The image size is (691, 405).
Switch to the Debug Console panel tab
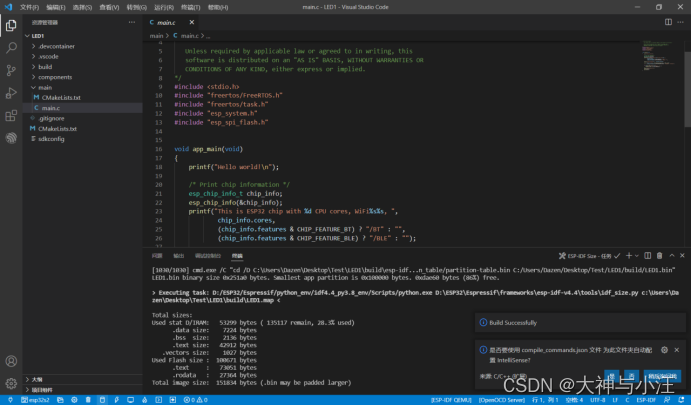(x=208, y=256)
